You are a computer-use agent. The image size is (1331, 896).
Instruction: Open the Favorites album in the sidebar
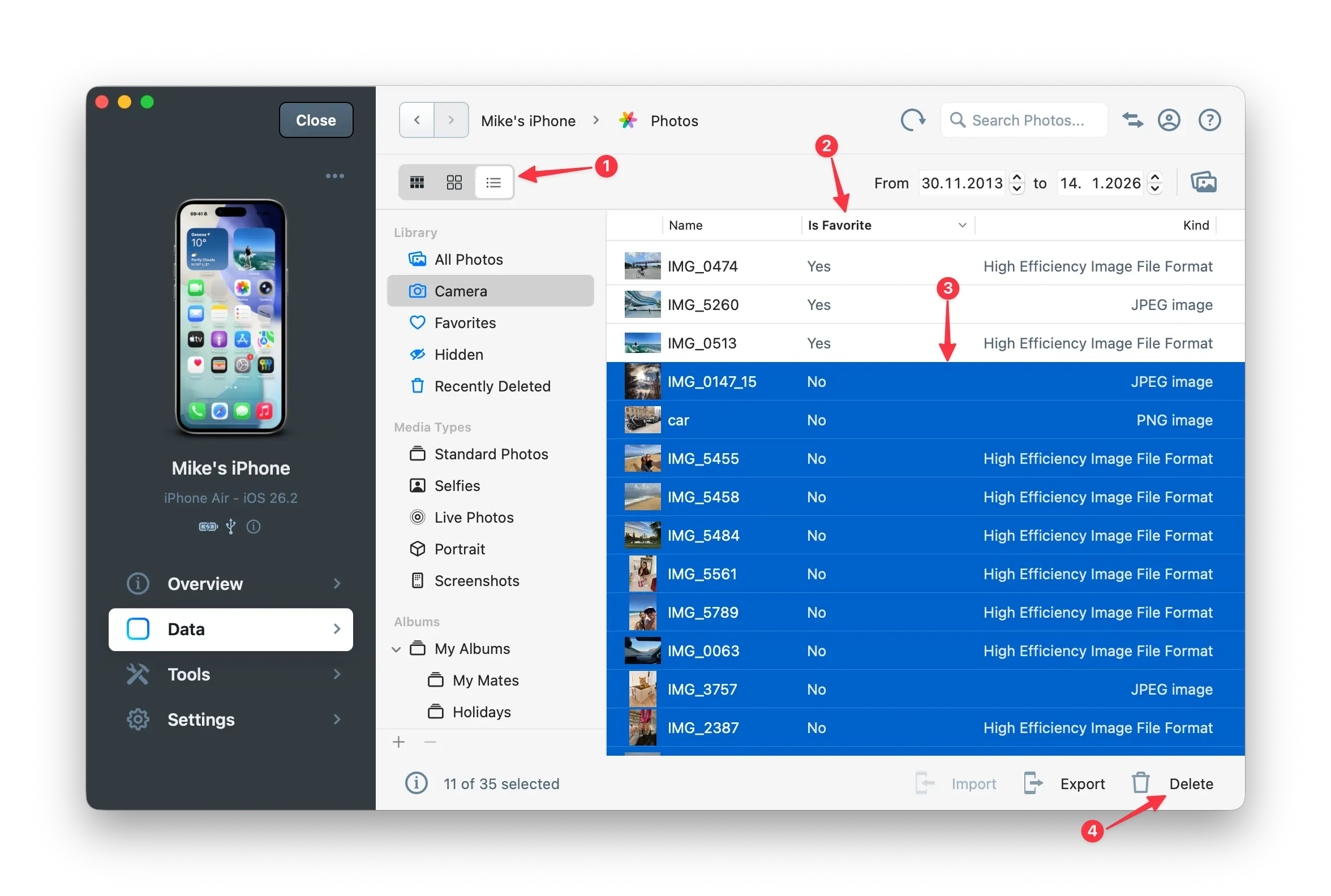point(465,322)
